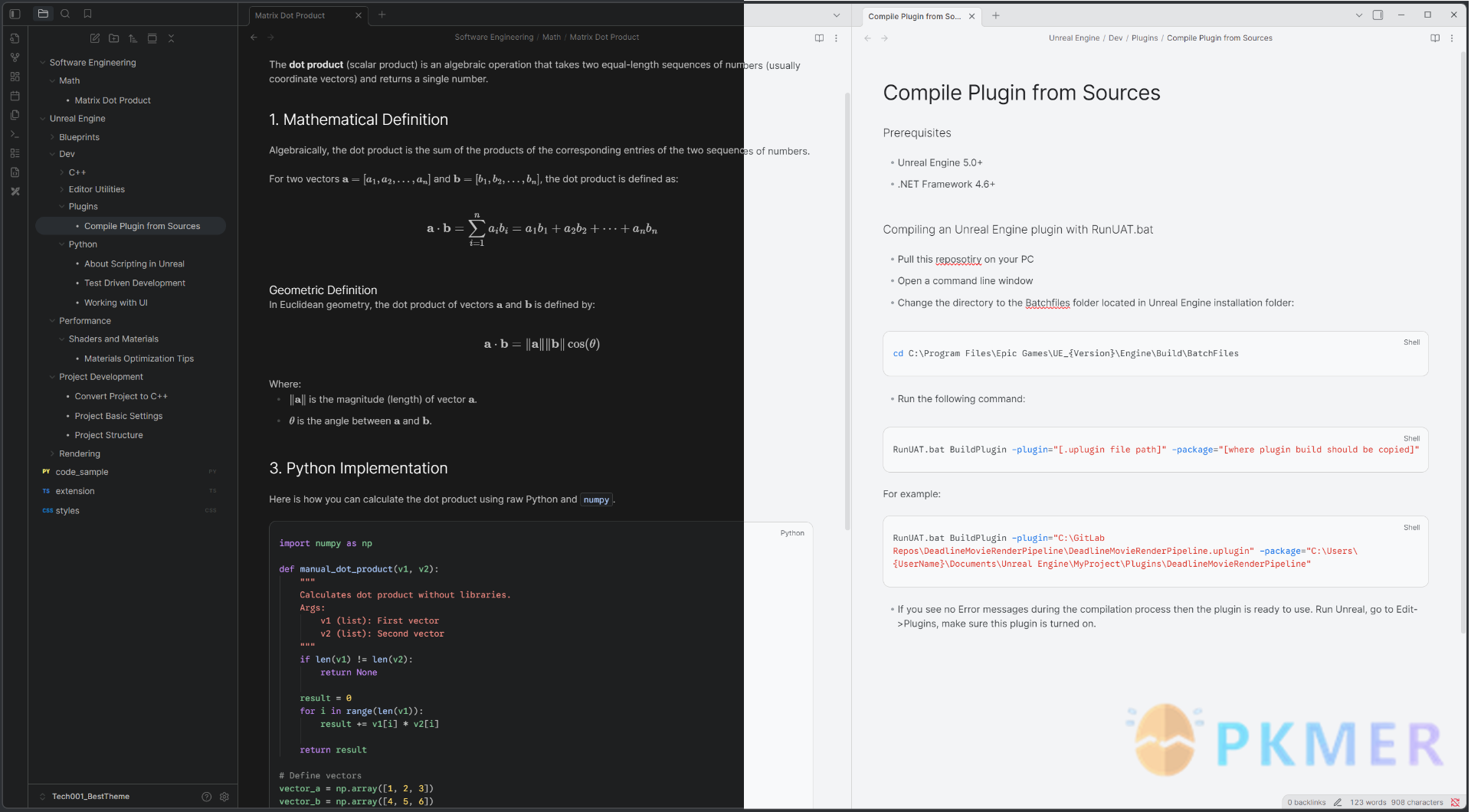The width and height of the screenshot is (1471, 812).
Task: Open the command palette ribbon icon
Action: point(15,134)
